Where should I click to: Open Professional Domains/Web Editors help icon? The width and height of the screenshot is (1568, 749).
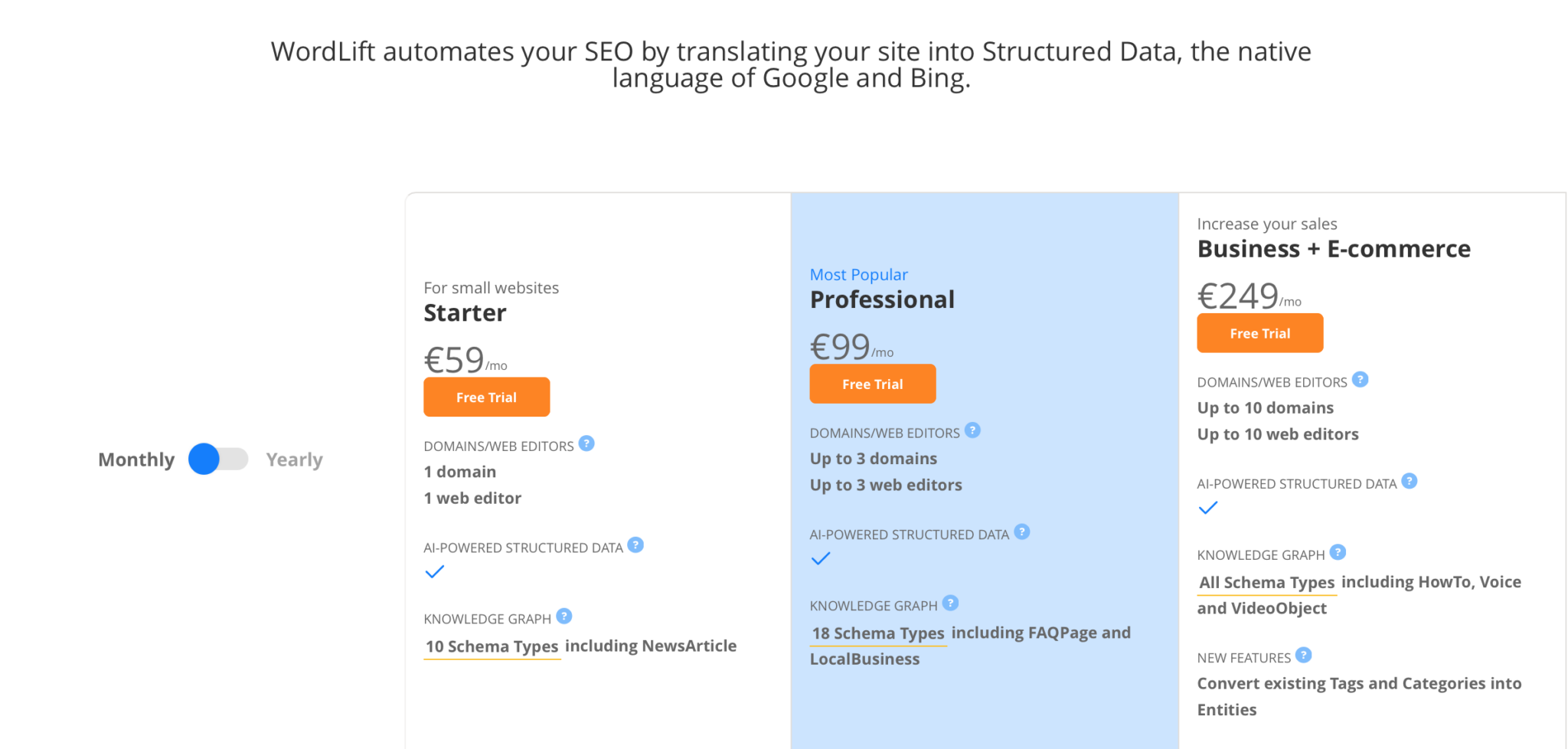[x=972, y=430]
